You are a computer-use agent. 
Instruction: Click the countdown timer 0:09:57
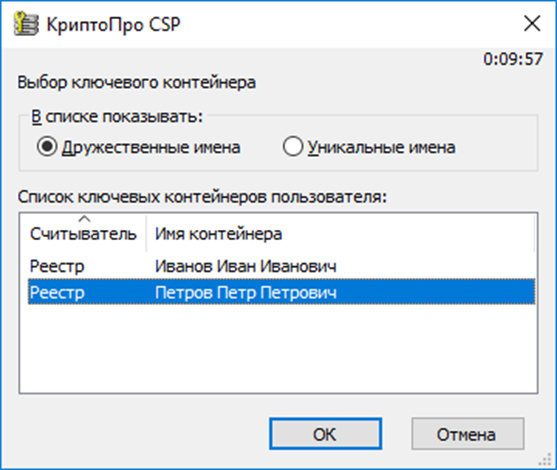point(513,59)
